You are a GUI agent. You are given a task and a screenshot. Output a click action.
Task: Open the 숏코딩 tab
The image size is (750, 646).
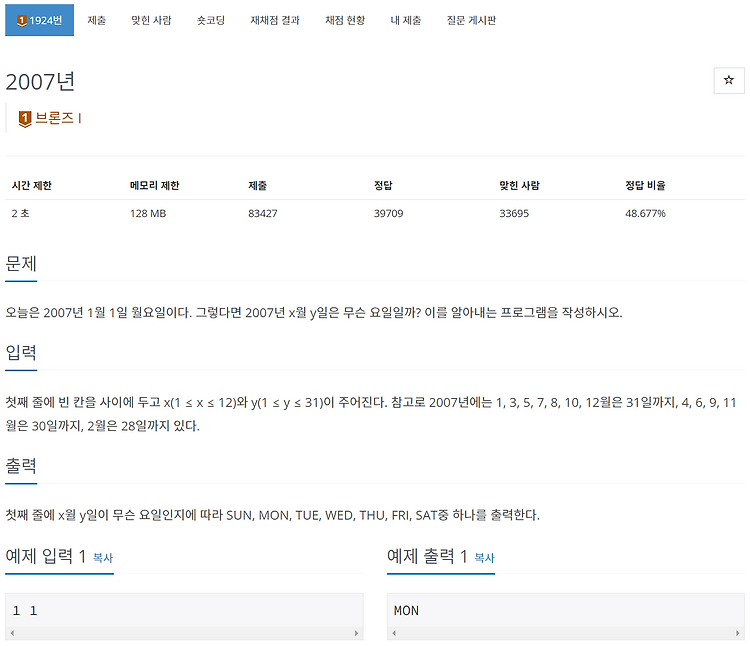tap(211, 20)
